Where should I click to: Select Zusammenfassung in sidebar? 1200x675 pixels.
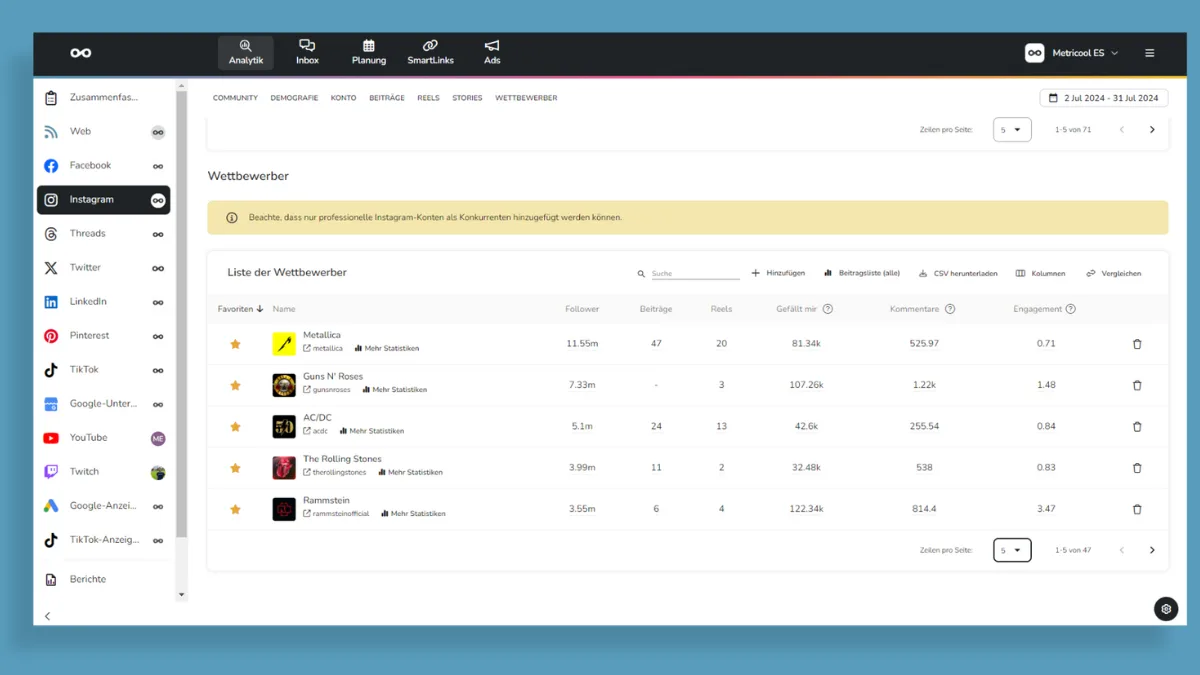pos(104,98)
